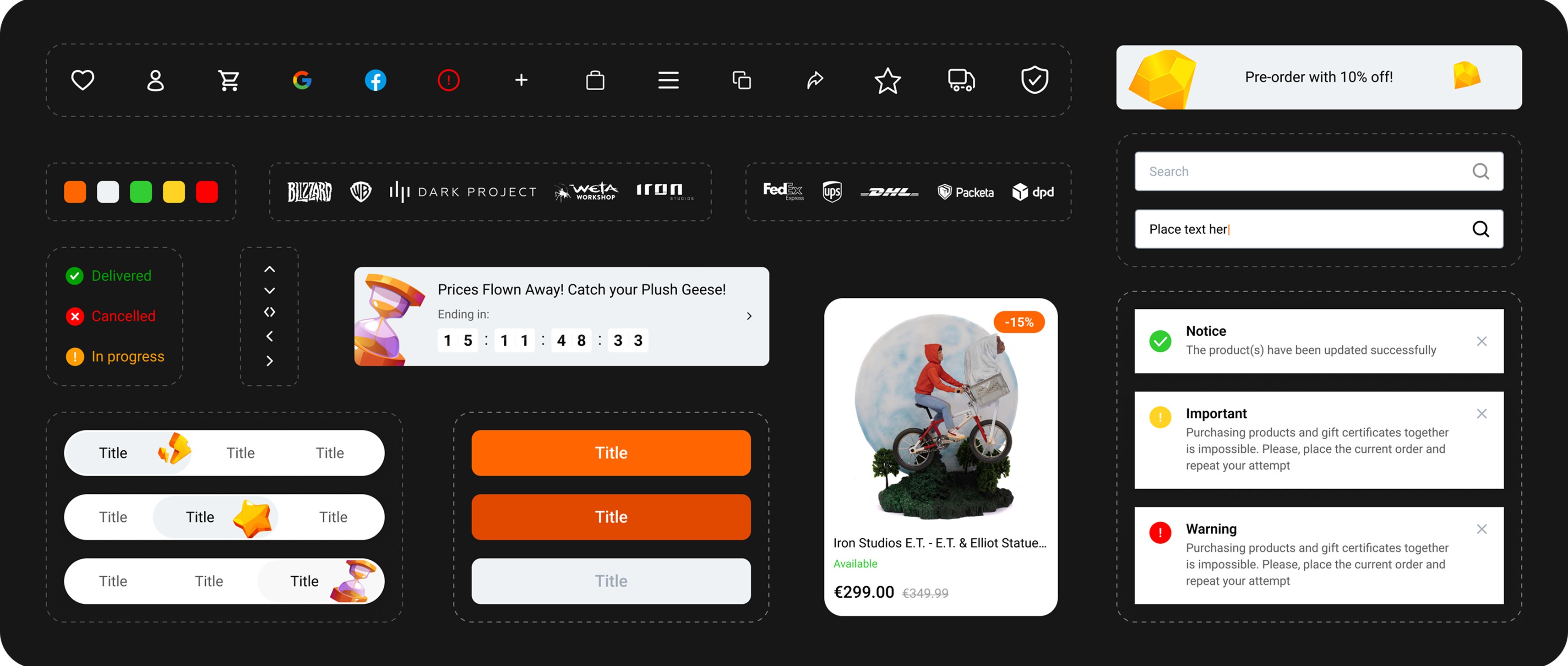Click the upward chevron arrow
The image size is (1568, 666).
(270, 269)
